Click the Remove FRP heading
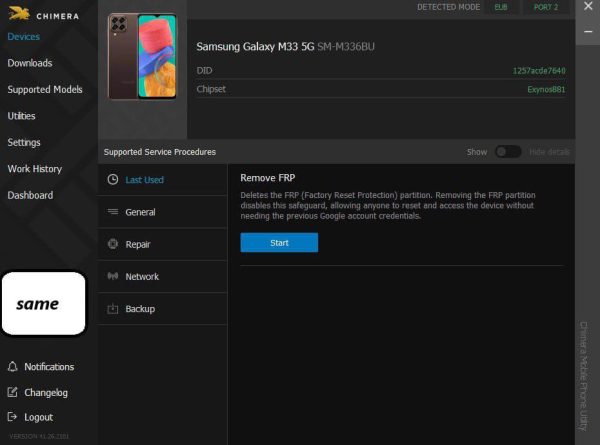The width and height of the screenshot is (600, 445). coord(267,178)
